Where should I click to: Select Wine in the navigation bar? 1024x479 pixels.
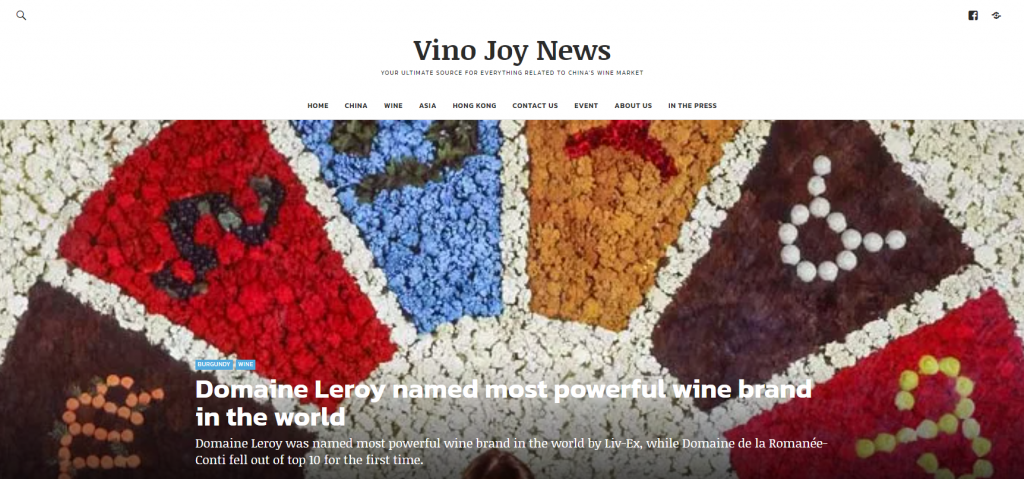tap(393, 106)
